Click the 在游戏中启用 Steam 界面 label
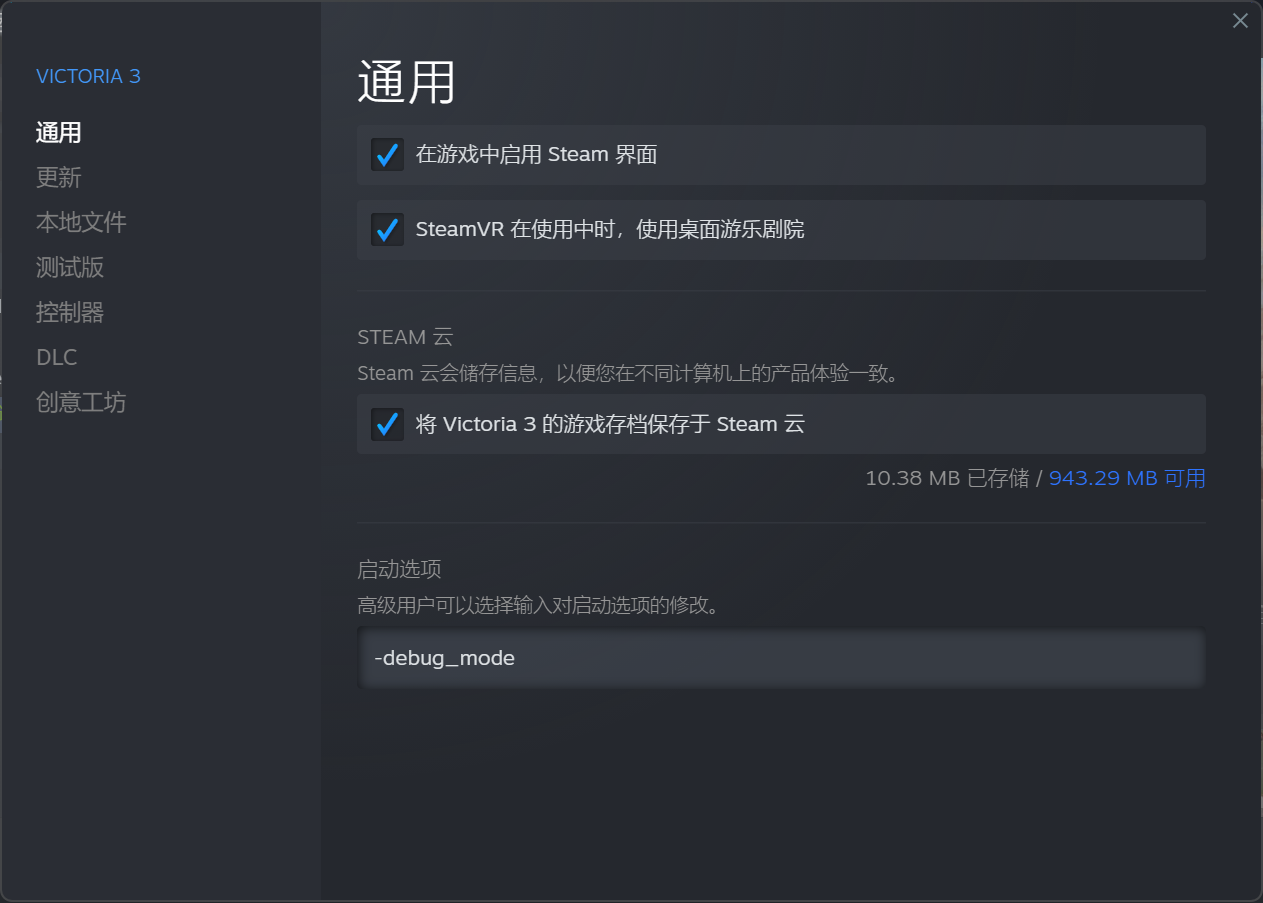This screenshot has height=903, width=1263. coord(536,155)
